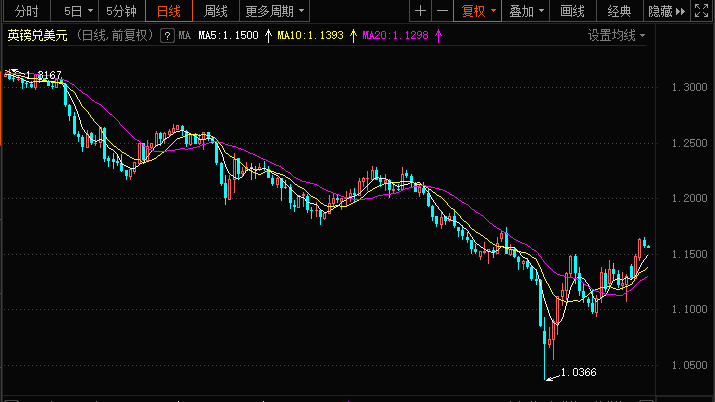
Task: Select the 1.2500 price axis label
Action: click(689, 143)
